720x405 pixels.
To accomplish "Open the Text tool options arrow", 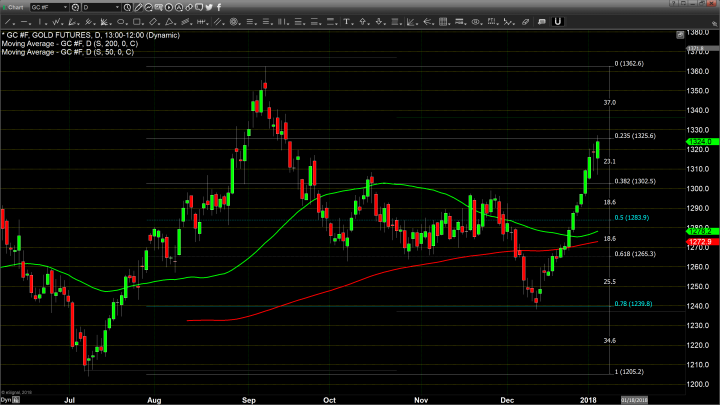I will coord(354,20).
